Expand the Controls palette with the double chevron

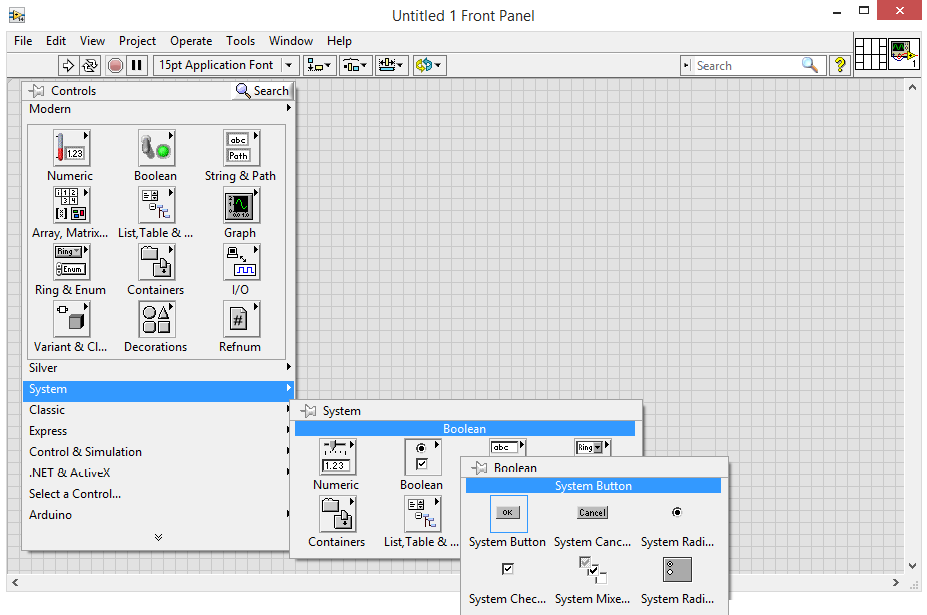158,538
